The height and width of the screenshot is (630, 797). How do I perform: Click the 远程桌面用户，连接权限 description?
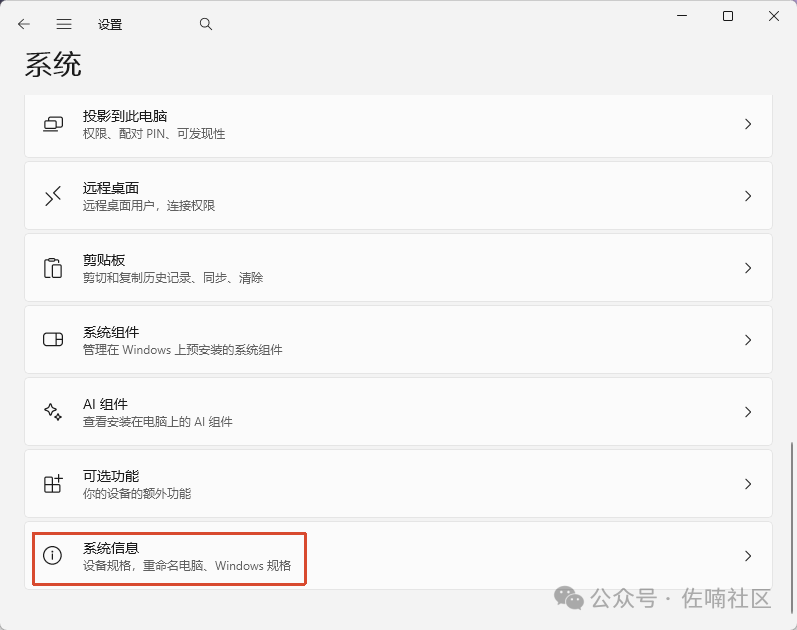(149, 205)
